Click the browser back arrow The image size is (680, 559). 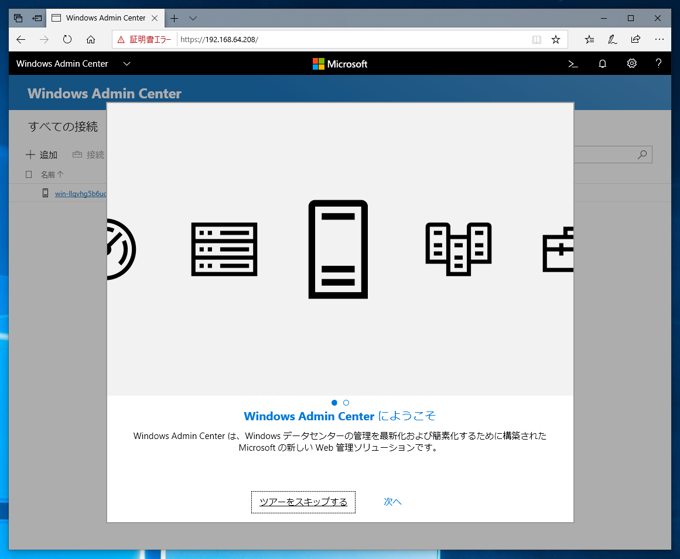21,39
